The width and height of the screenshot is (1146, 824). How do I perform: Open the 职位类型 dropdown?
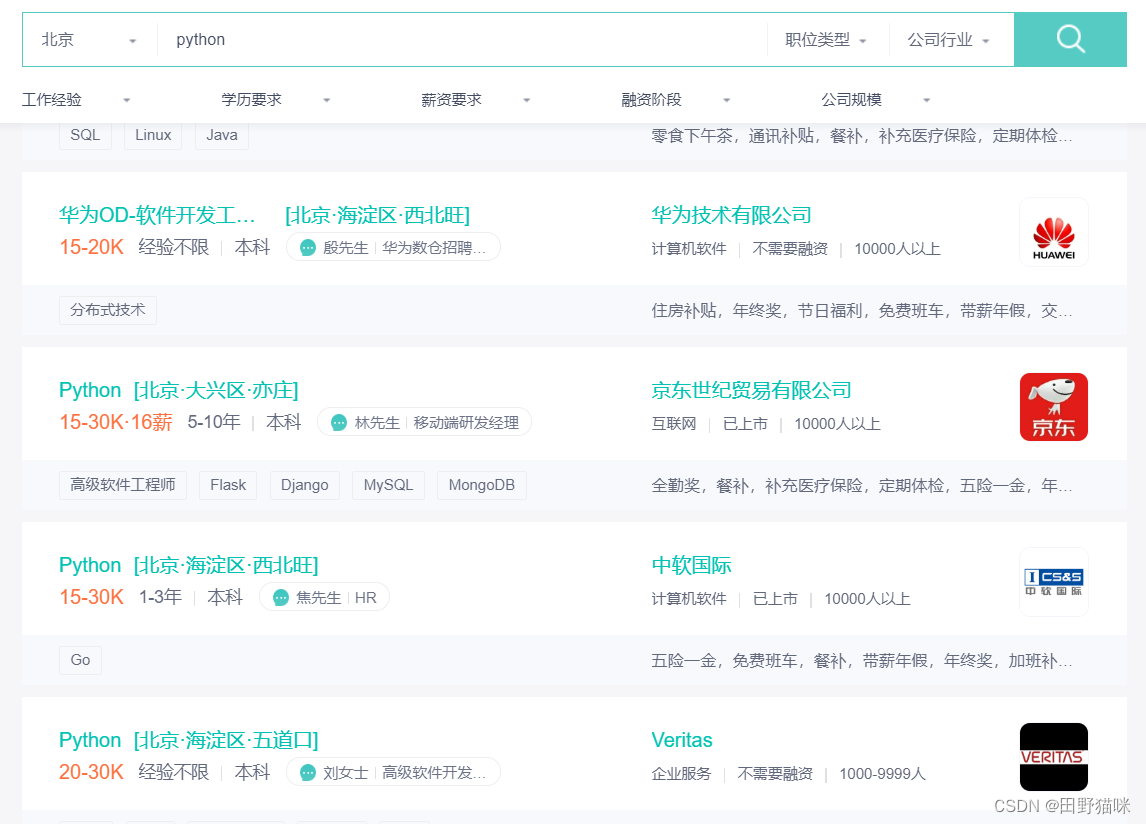point(826,39)
